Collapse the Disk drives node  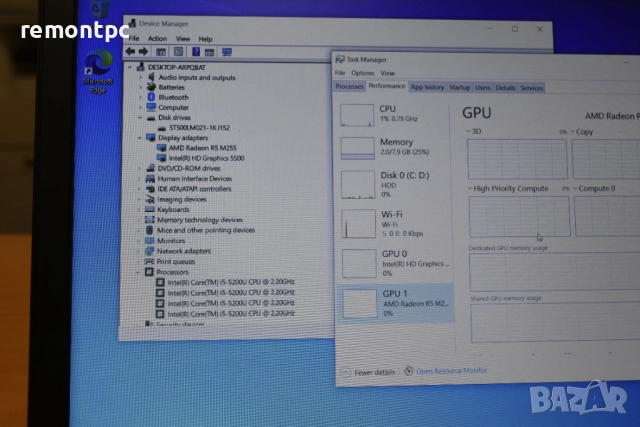click(x=140, y=118)
